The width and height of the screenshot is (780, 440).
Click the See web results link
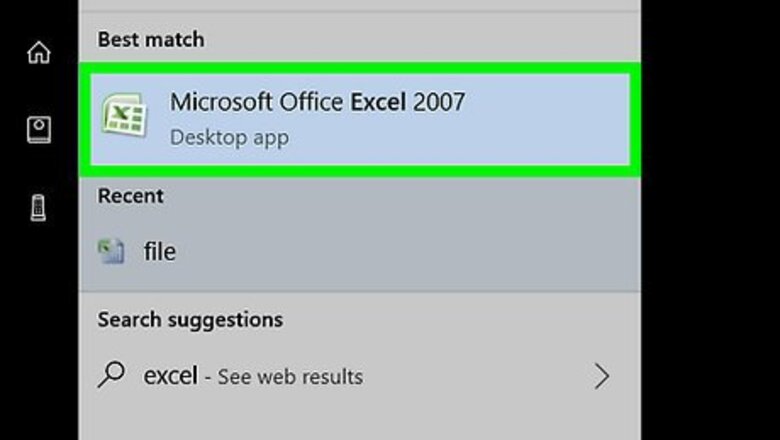coord(292,377)
